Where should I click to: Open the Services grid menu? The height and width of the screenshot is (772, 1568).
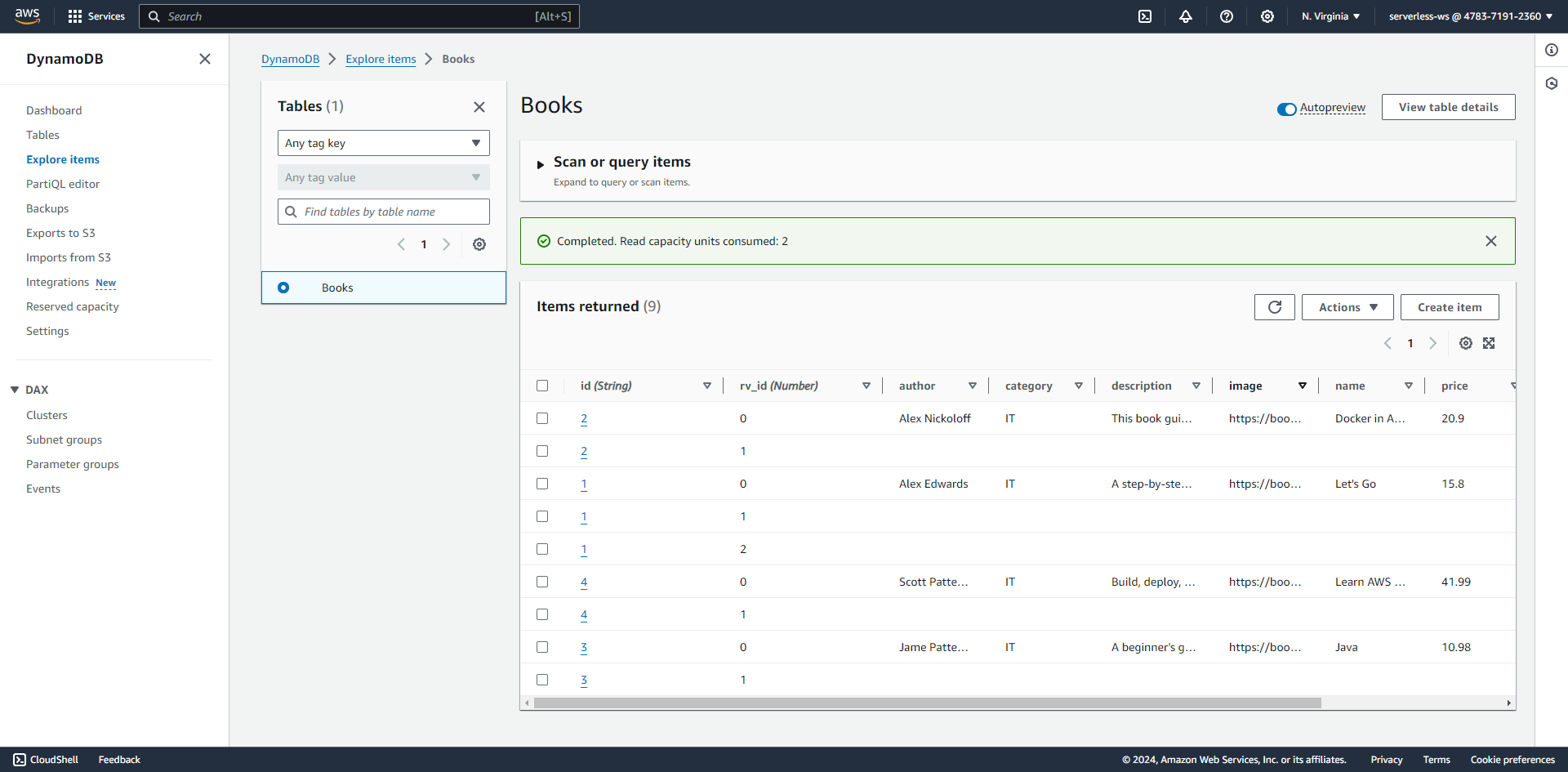[x=96, y=16]
